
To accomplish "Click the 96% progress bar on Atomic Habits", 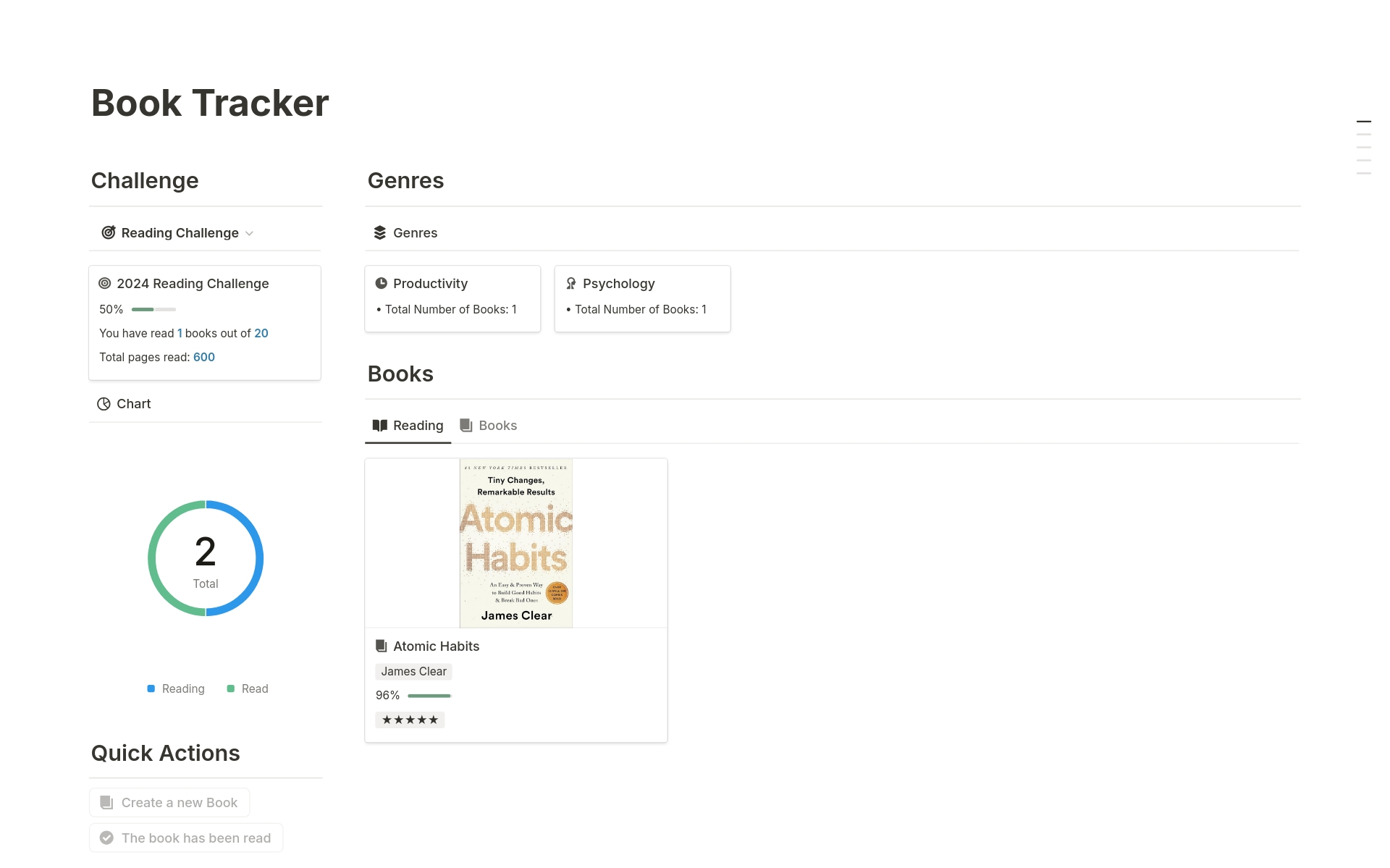I will coord(431,695).
